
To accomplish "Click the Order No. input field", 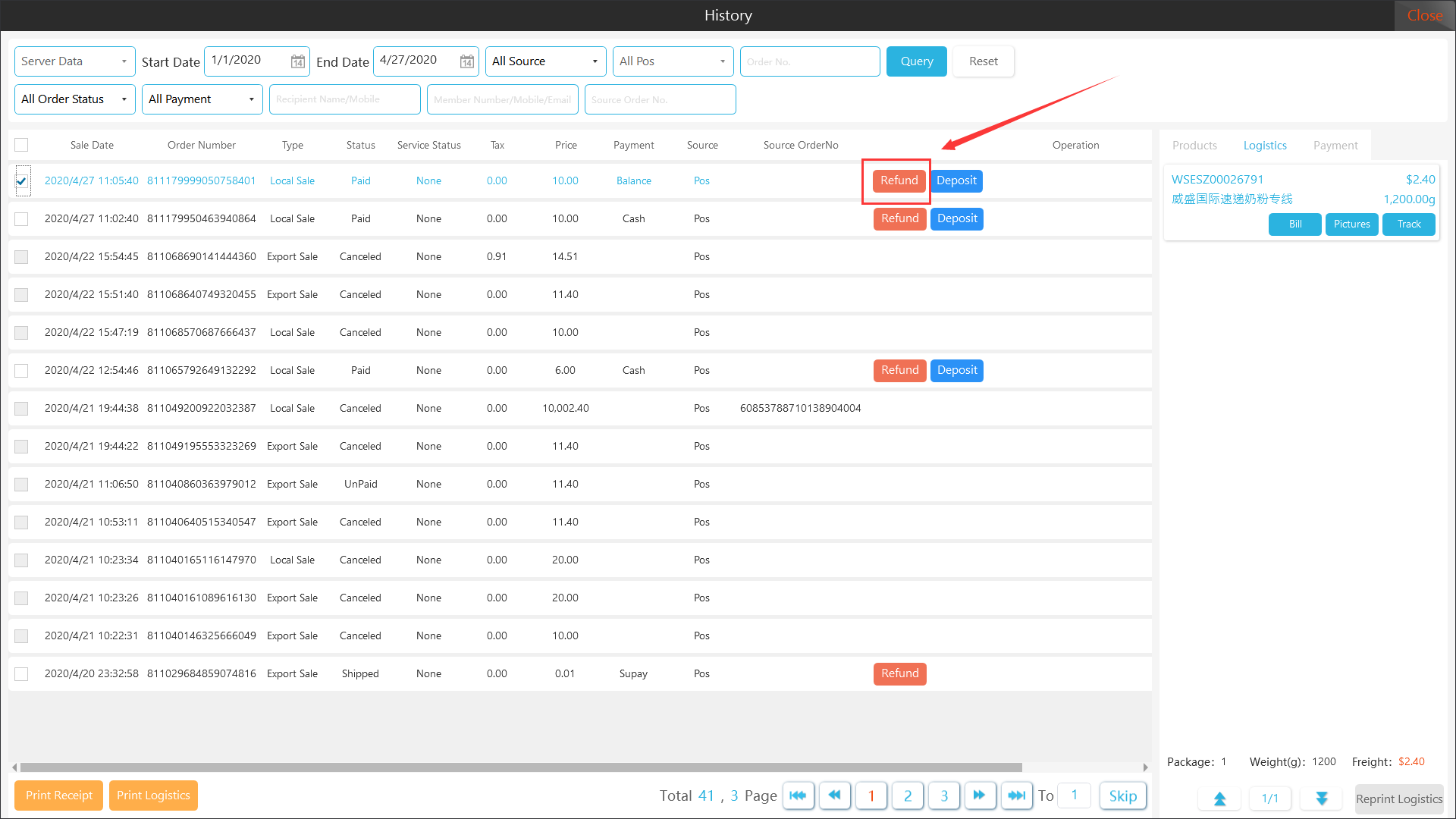I will tap(809, 61).
